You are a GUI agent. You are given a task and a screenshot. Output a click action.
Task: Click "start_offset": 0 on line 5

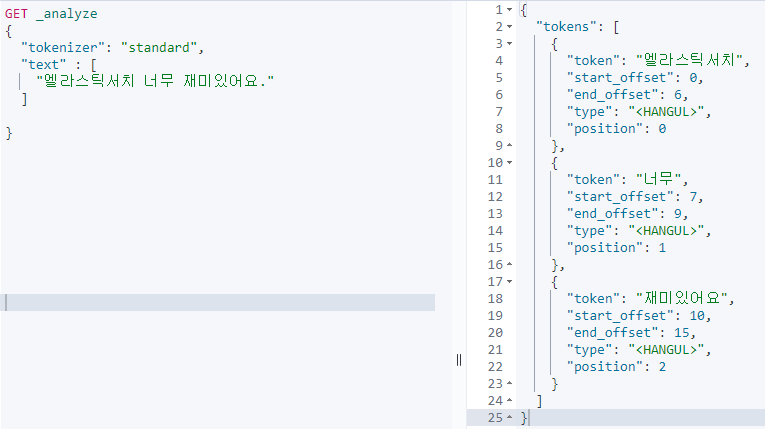coord(634,78)
